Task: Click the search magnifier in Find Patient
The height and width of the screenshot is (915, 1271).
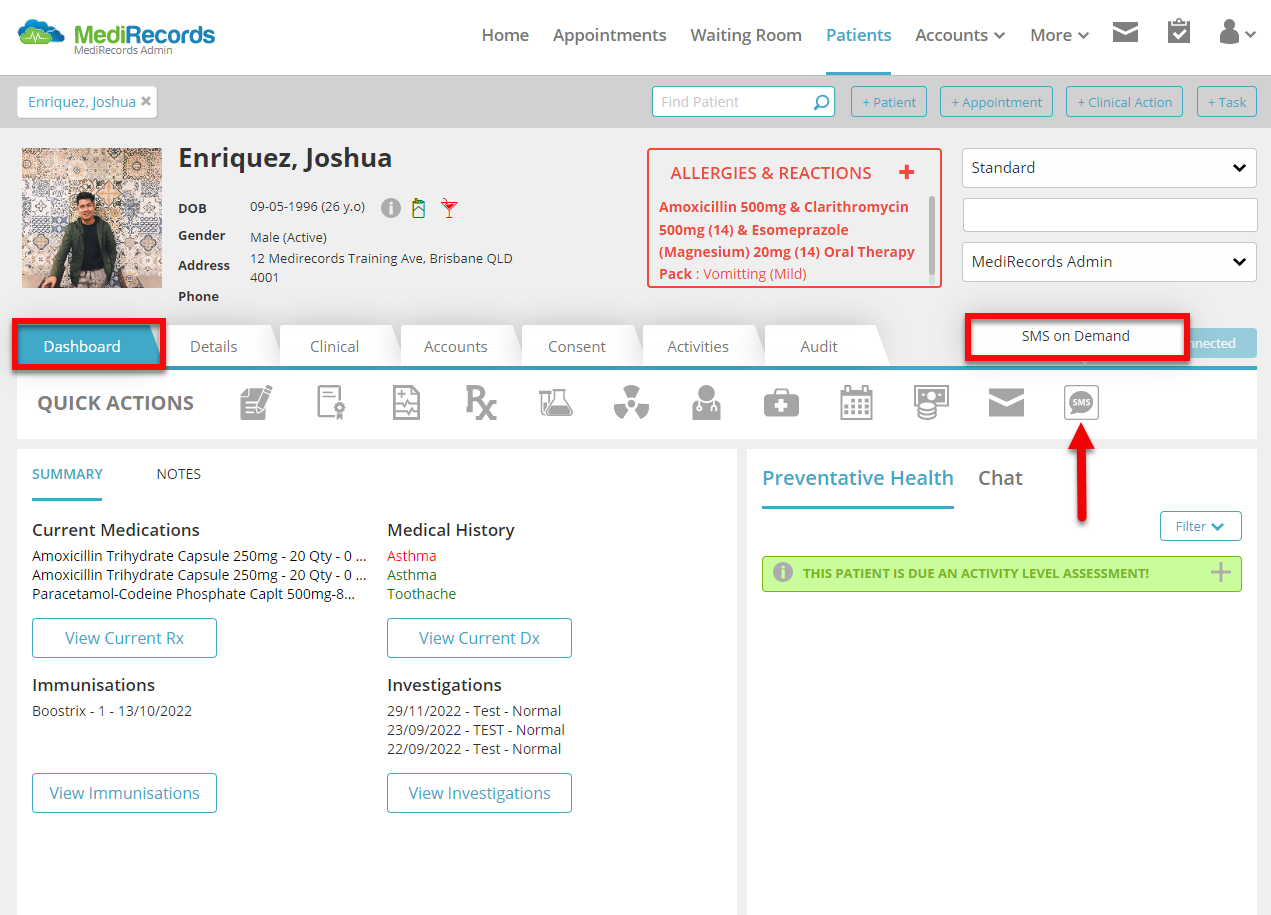Action: [821, 102]
